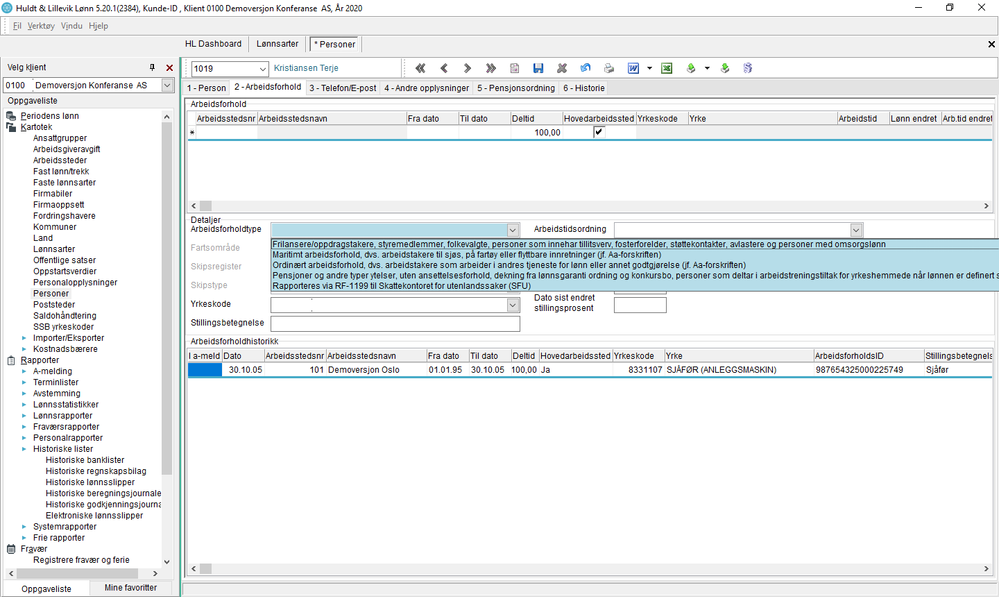This screenshot has height=597, width=999.
Task: Open the 5 - Pensjonsordning tab
Action: 516,88
